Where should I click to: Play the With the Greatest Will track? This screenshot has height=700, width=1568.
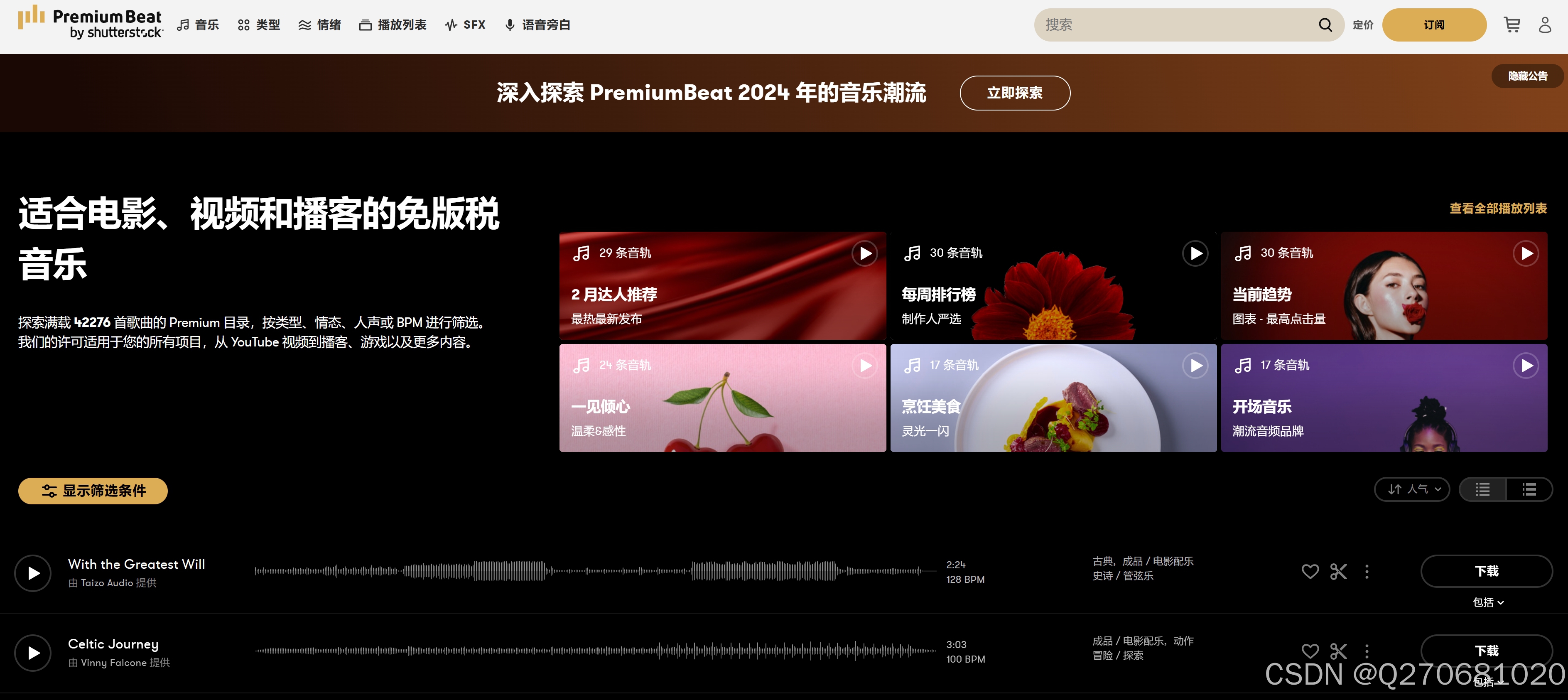[33, 573]
